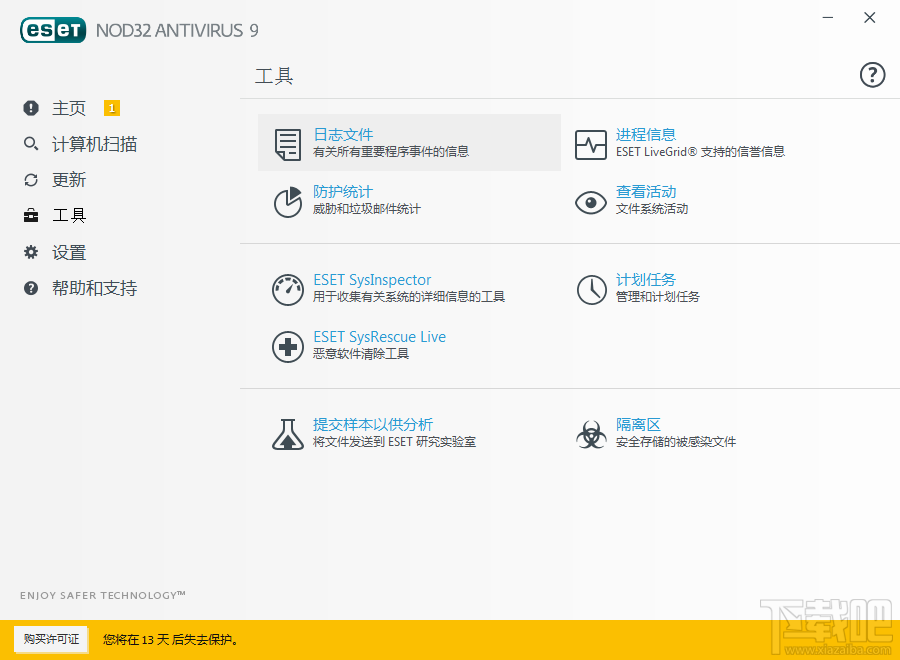
Task: Click the help question mark icon
Action: 872,74
